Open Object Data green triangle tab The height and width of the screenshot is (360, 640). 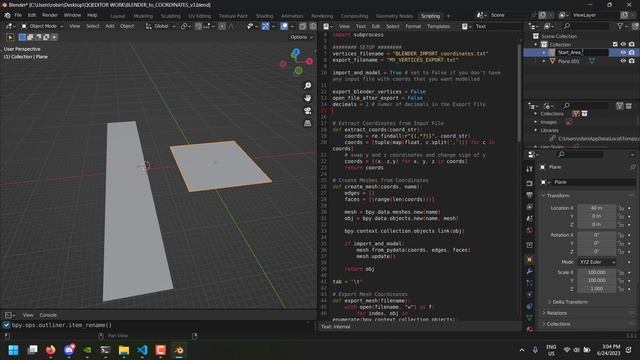(529, 318)
